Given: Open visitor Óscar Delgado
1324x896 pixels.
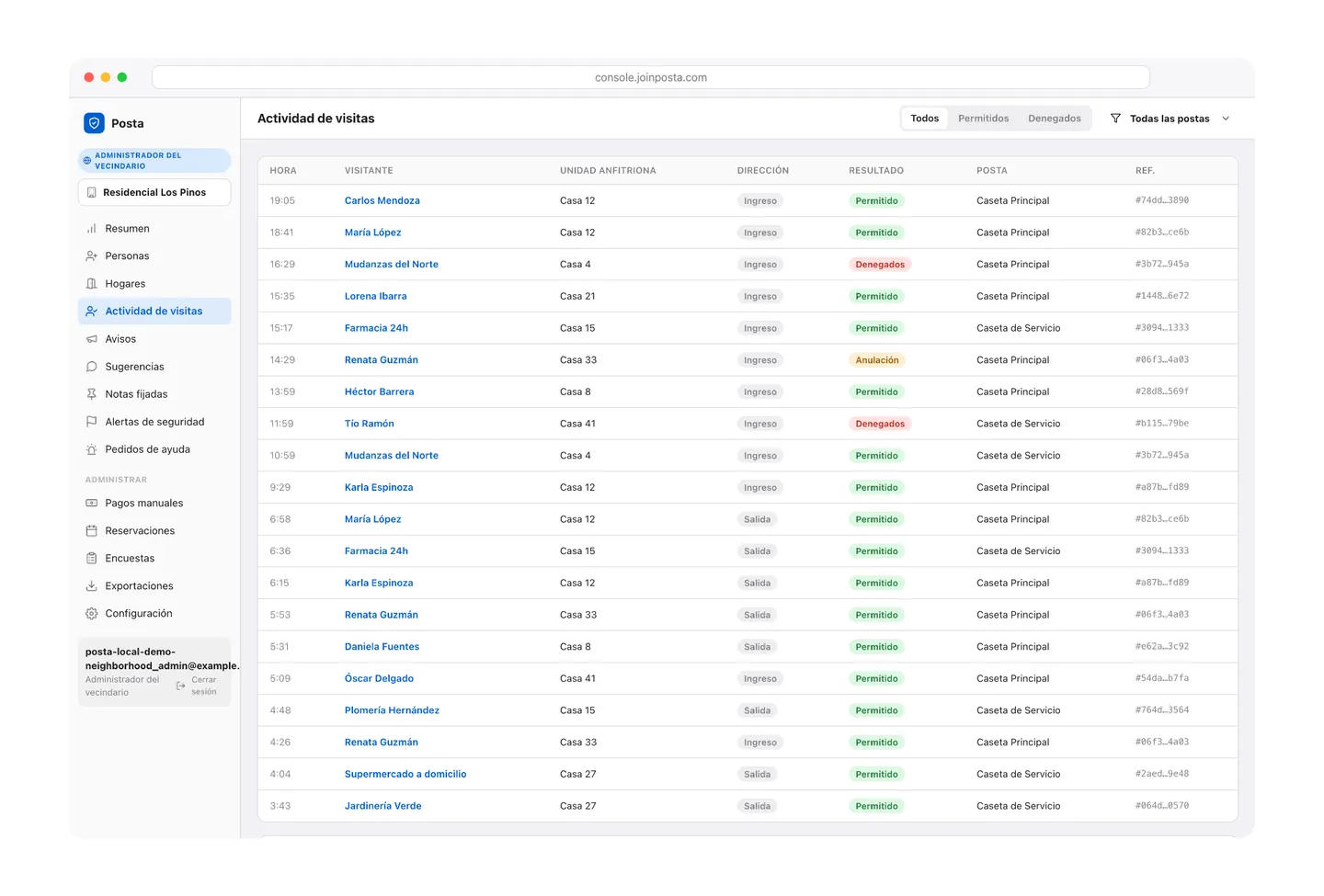Looking at the screenshot, I should 379,679.
